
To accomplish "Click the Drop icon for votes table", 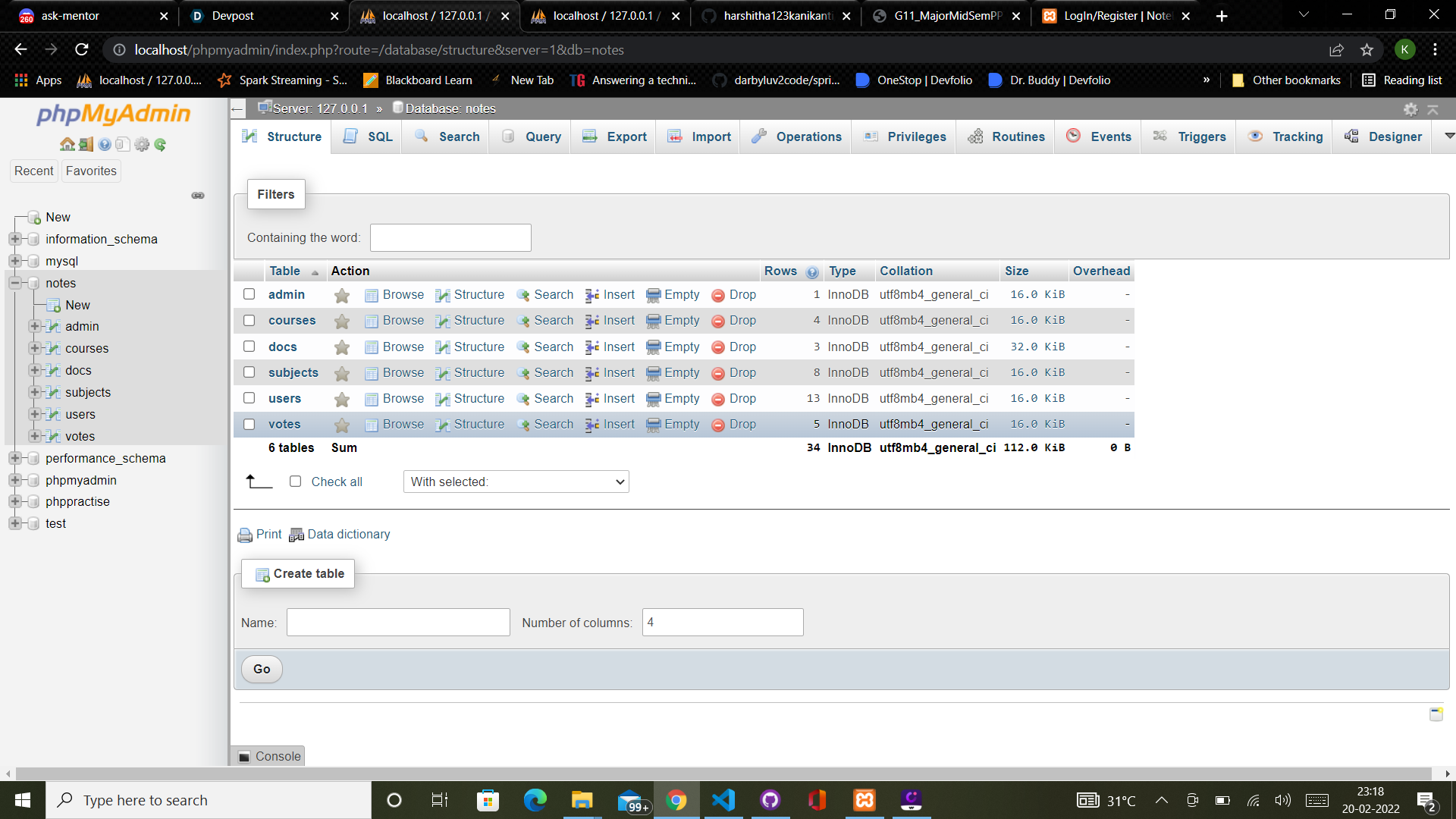I will 717,425.
